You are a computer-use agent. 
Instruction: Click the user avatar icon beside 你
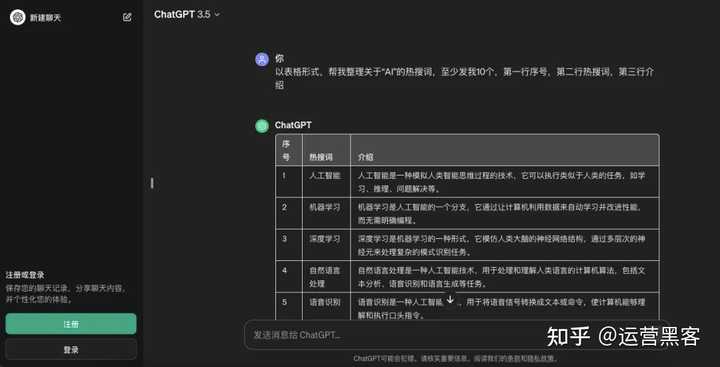262,59
